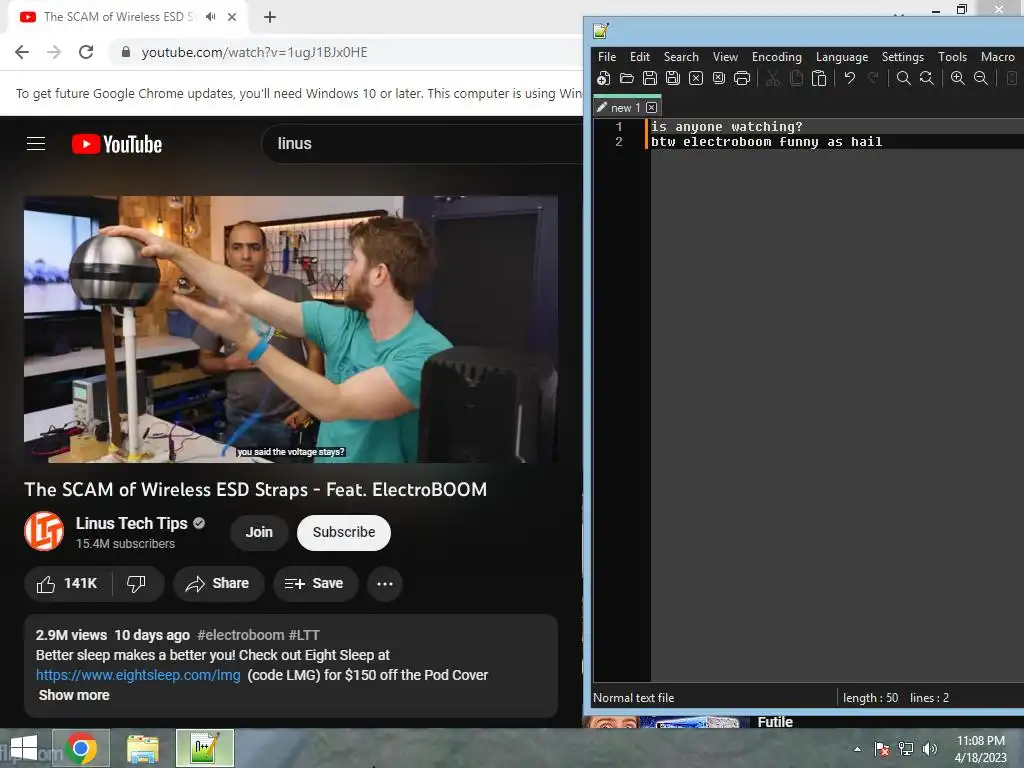1024x768 pixels.
Task: Open the Edit menu
Action: click(x=639, y=57)
